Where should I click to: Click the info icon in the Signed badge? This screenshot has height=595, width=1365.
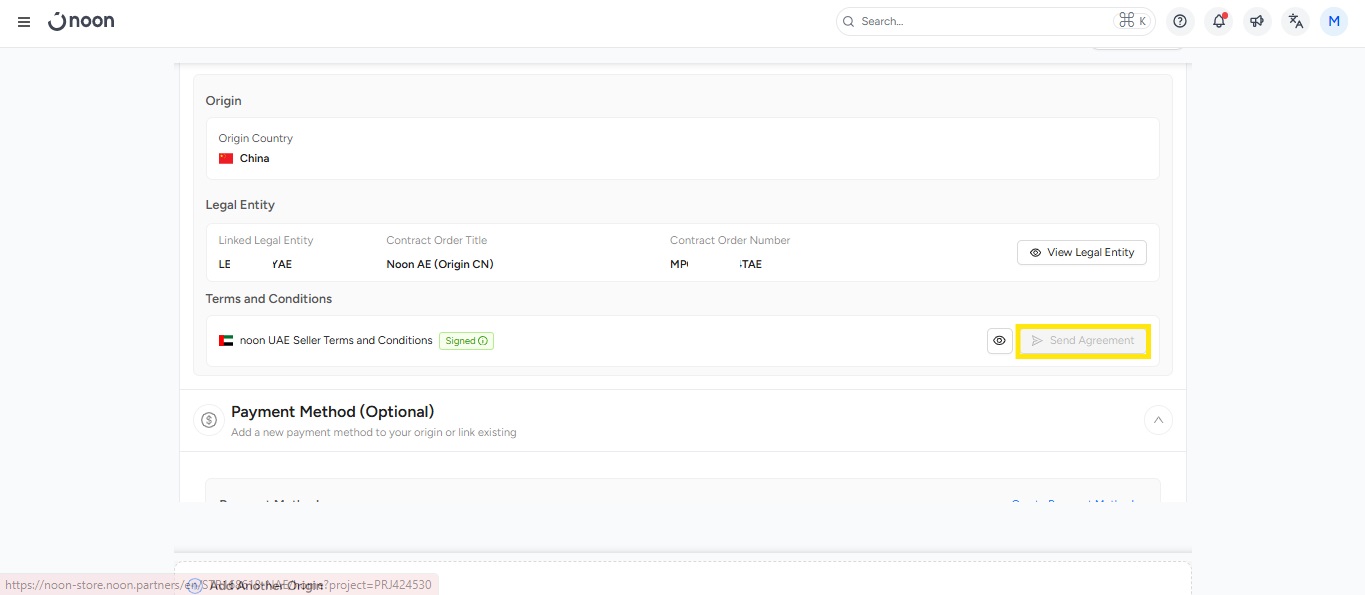483,341
